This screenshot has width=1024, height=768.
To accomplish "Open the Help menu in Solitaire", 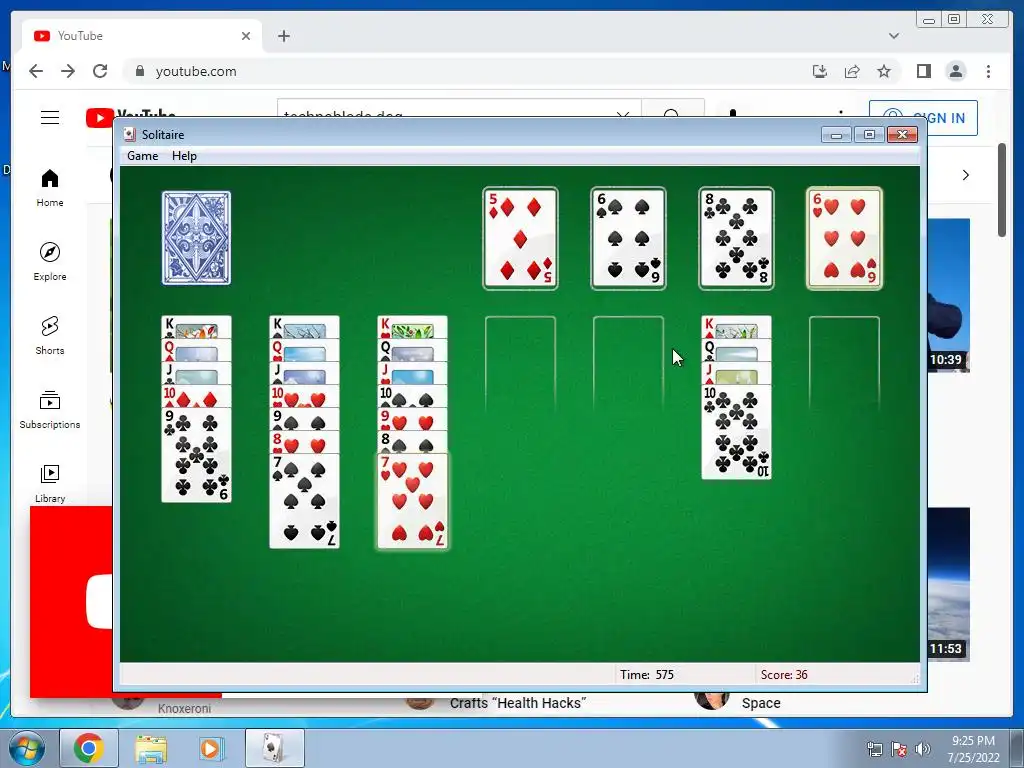I will click(184, 156).
